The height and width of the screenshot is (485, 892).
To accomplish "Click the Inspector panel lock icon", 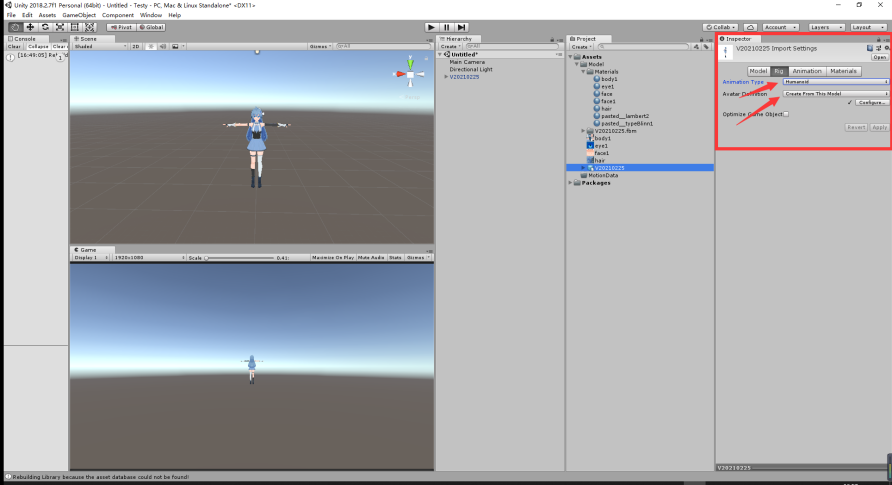I will pos(878,39).
